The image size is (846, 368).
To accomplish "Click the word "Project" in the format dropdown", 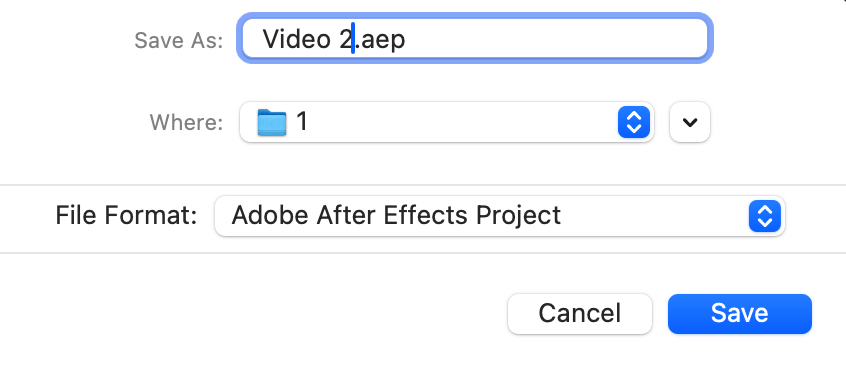I will coord(518,217).
